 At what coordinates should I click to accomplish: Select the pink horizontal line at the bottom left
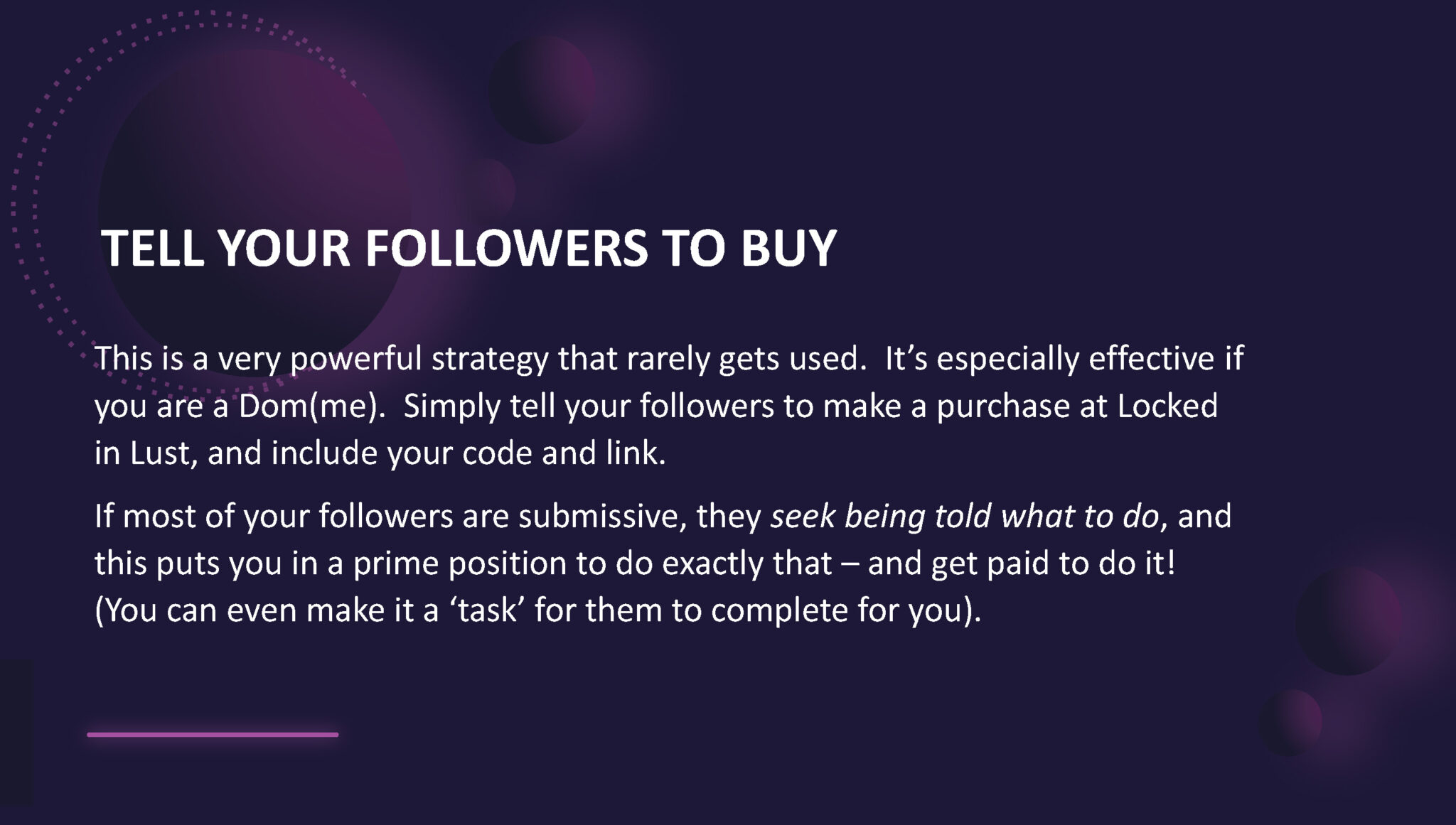tap(213, 734)
